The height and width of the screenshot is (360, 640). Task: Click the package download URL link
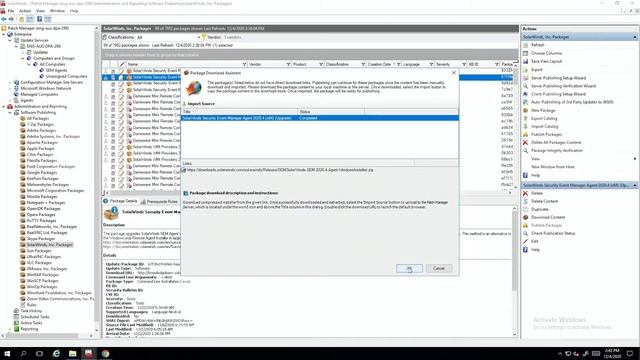click(x=280, y=170)
